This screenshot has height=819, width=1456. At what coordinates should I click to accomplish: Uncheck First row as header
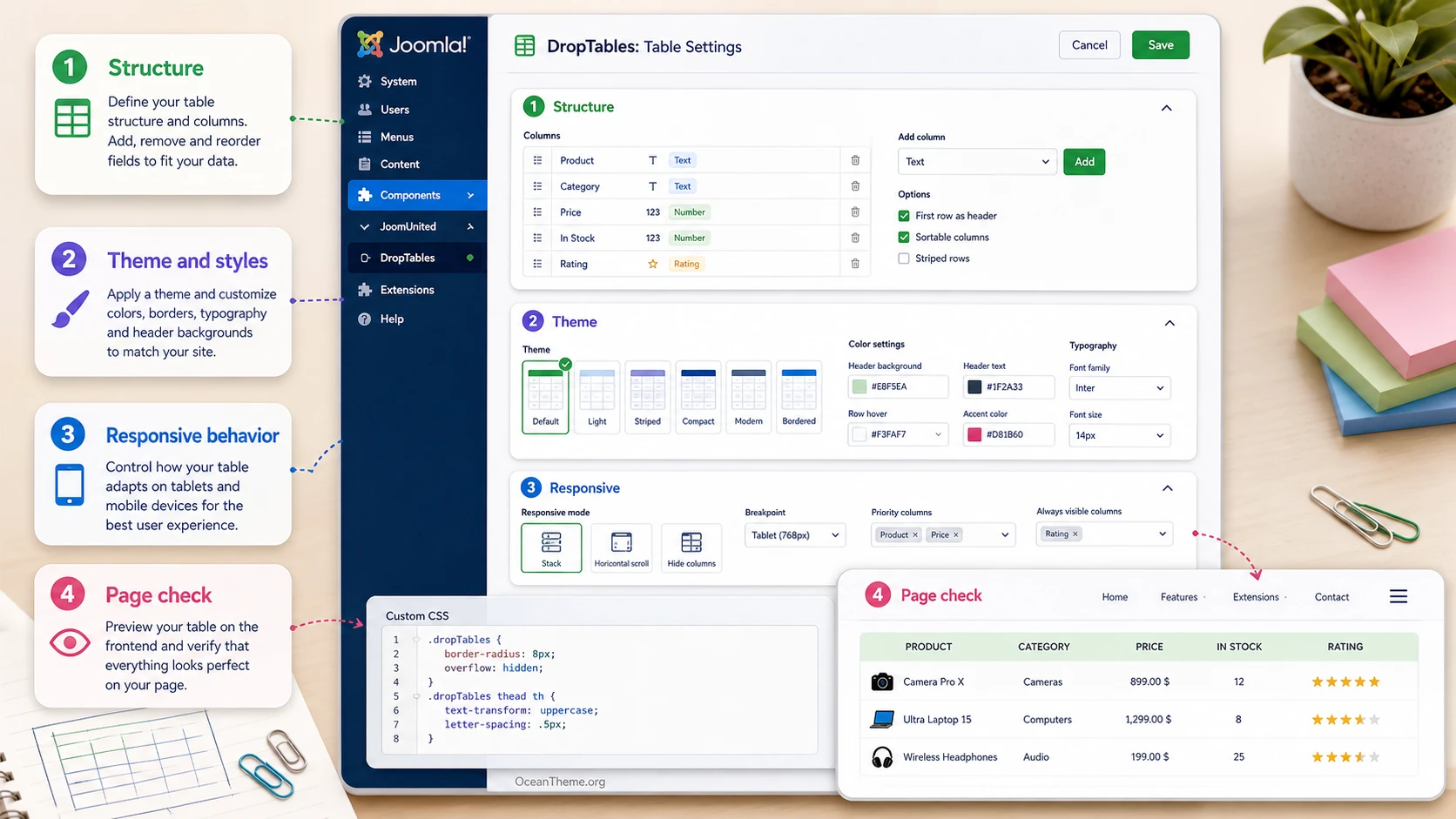click(x=904, y=216)
